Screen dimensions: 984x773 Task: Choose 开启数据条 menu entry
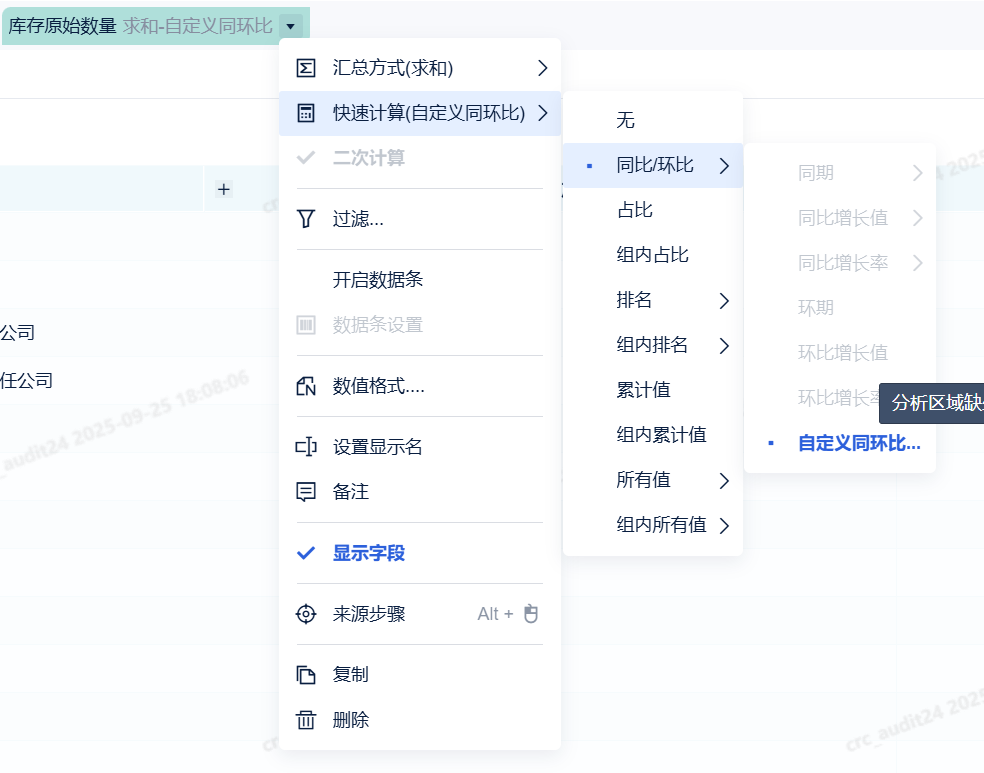(x=420, y=280)
